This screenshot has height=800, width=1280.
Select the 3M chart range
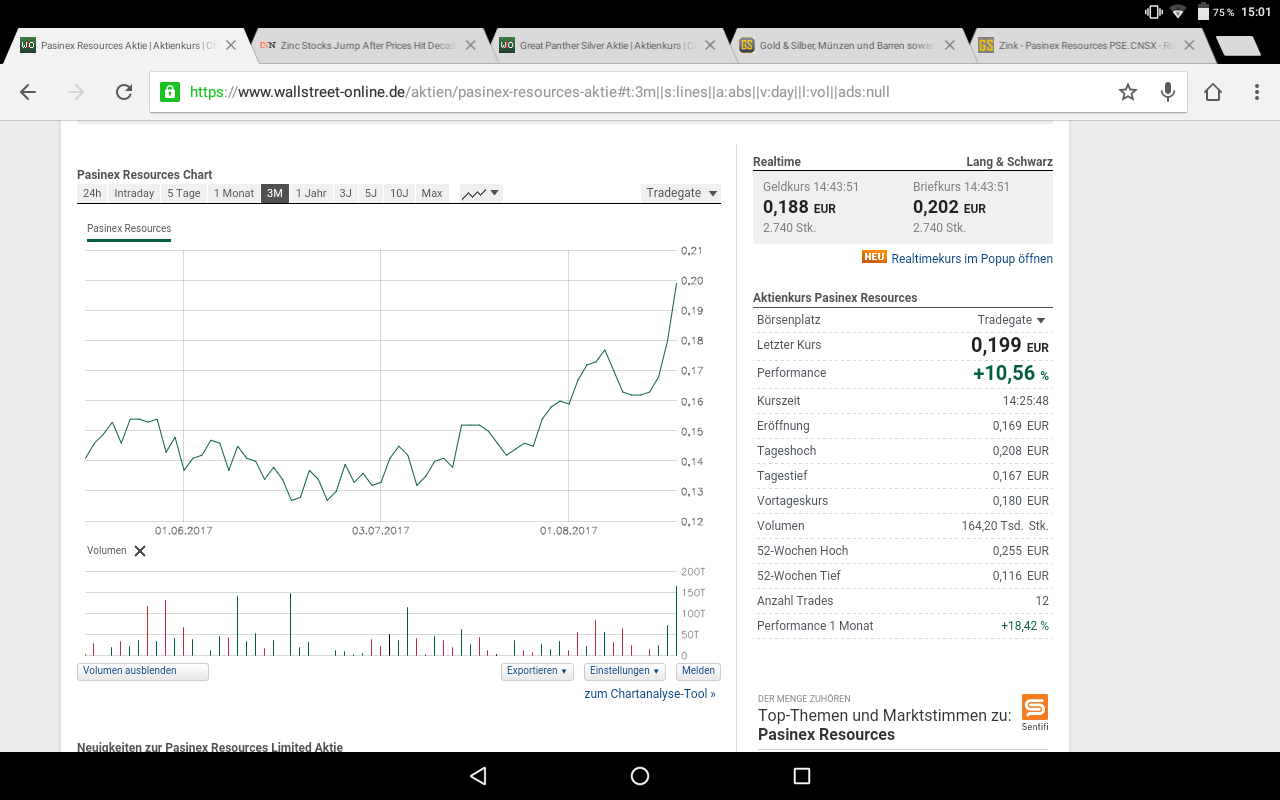click(275, 193)
